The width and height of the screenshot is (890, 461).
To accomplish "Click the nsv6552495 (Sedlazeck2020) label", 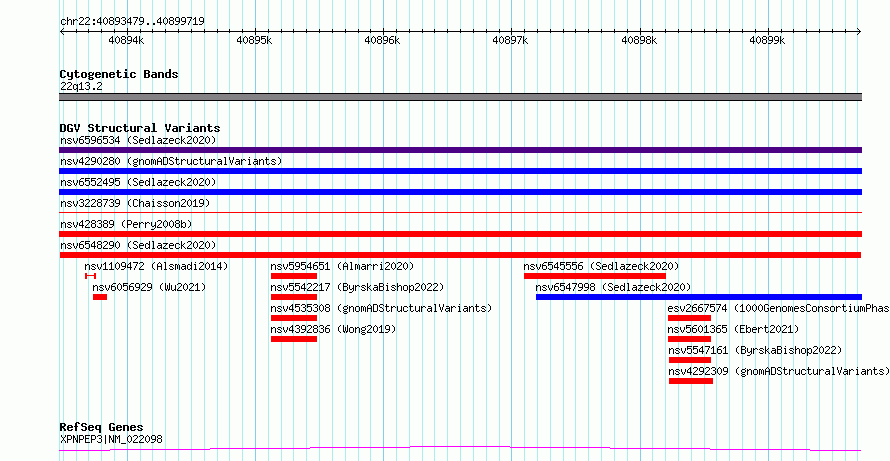I will coord(138,182).
